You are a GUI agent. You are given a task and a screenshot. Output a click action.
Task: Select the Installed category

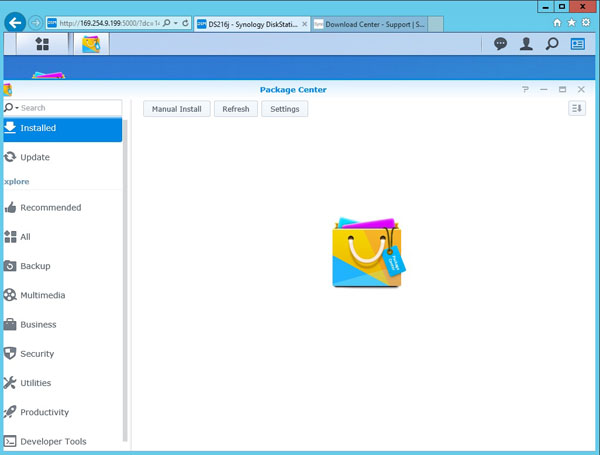pos(63,128)
